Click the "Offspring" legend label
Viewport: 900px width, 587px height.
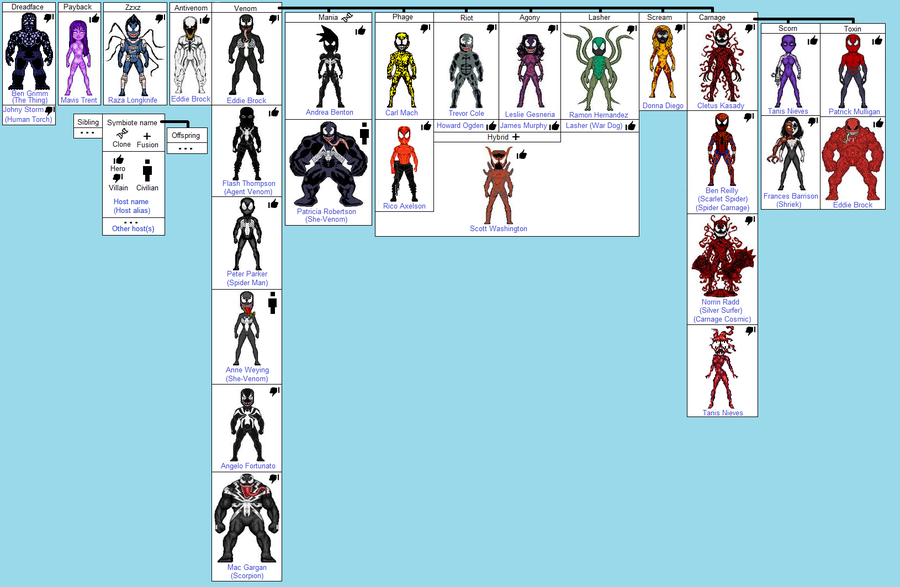[186, 135]
